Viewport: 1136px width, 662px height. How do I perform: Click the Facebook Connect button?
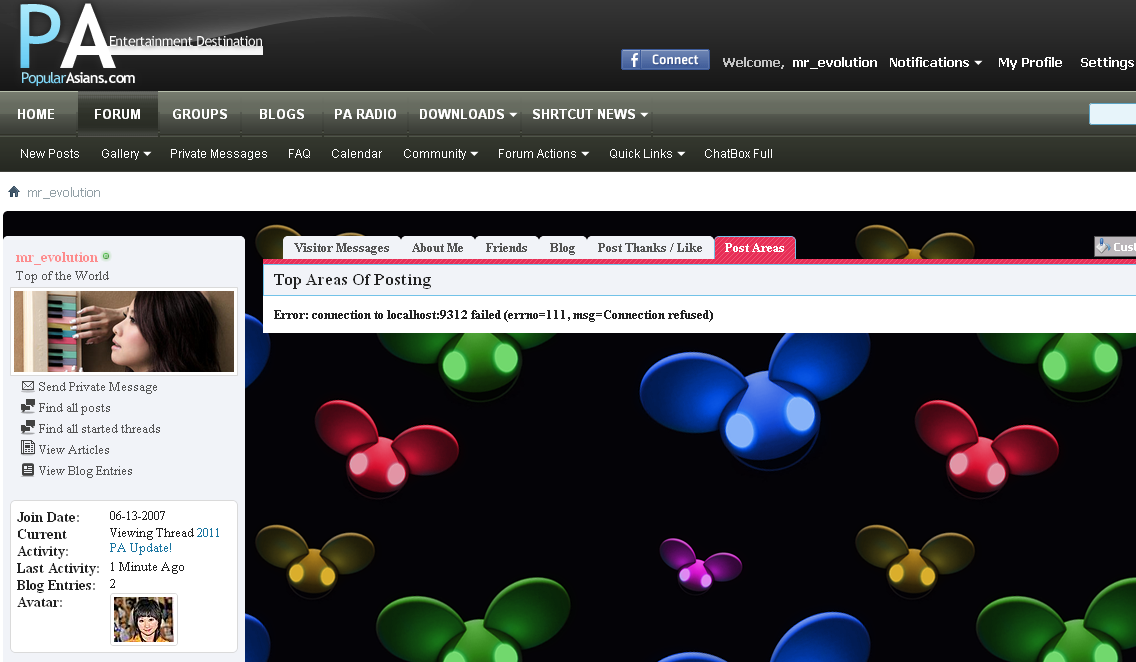665,60
